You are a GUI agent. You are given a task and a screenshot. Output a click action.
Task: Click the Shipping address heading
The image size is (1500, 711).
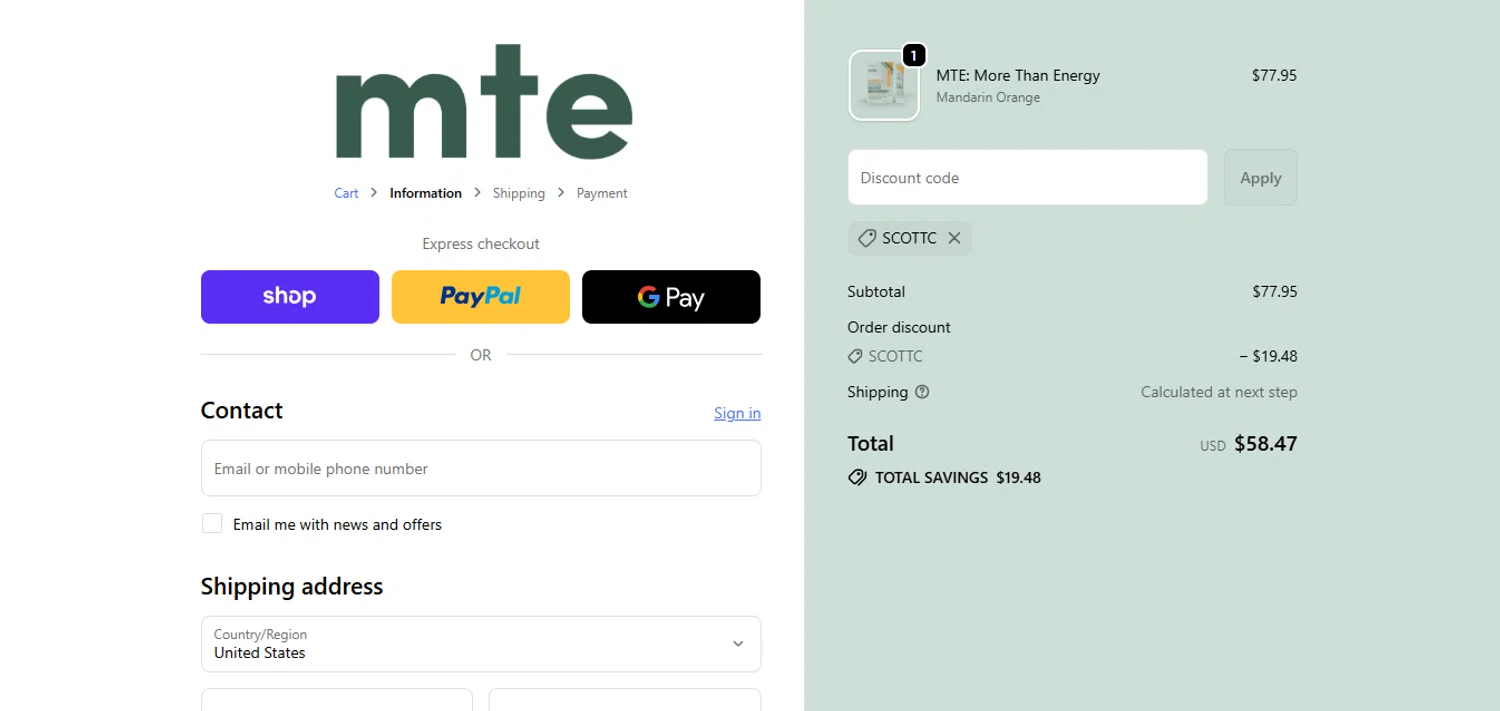[x=292, y=586]
